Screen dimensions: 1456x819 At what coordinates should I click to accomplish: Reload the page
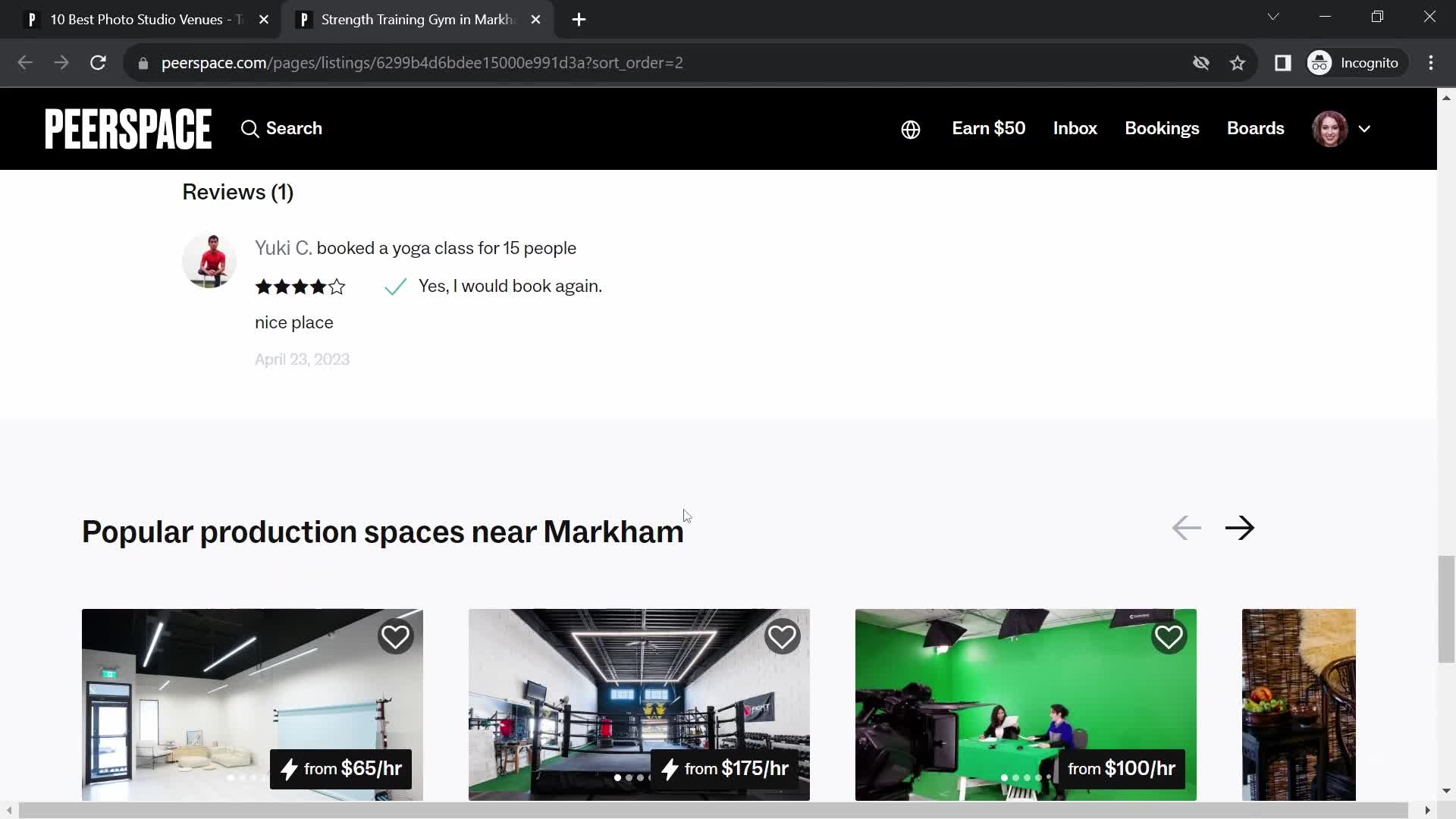tap(98, 63)
